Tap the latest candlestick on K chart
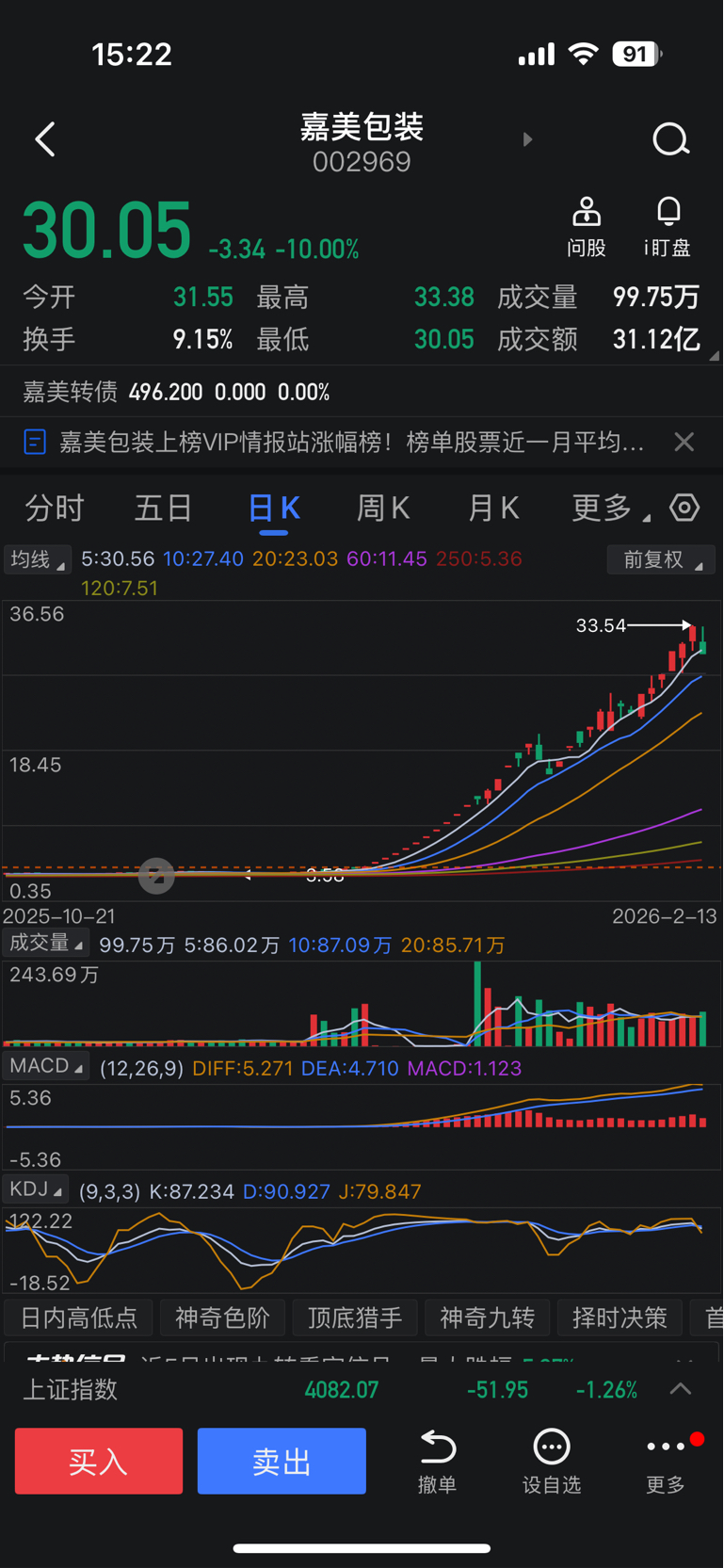724x1568 pixels. click(x=703, y=640)
